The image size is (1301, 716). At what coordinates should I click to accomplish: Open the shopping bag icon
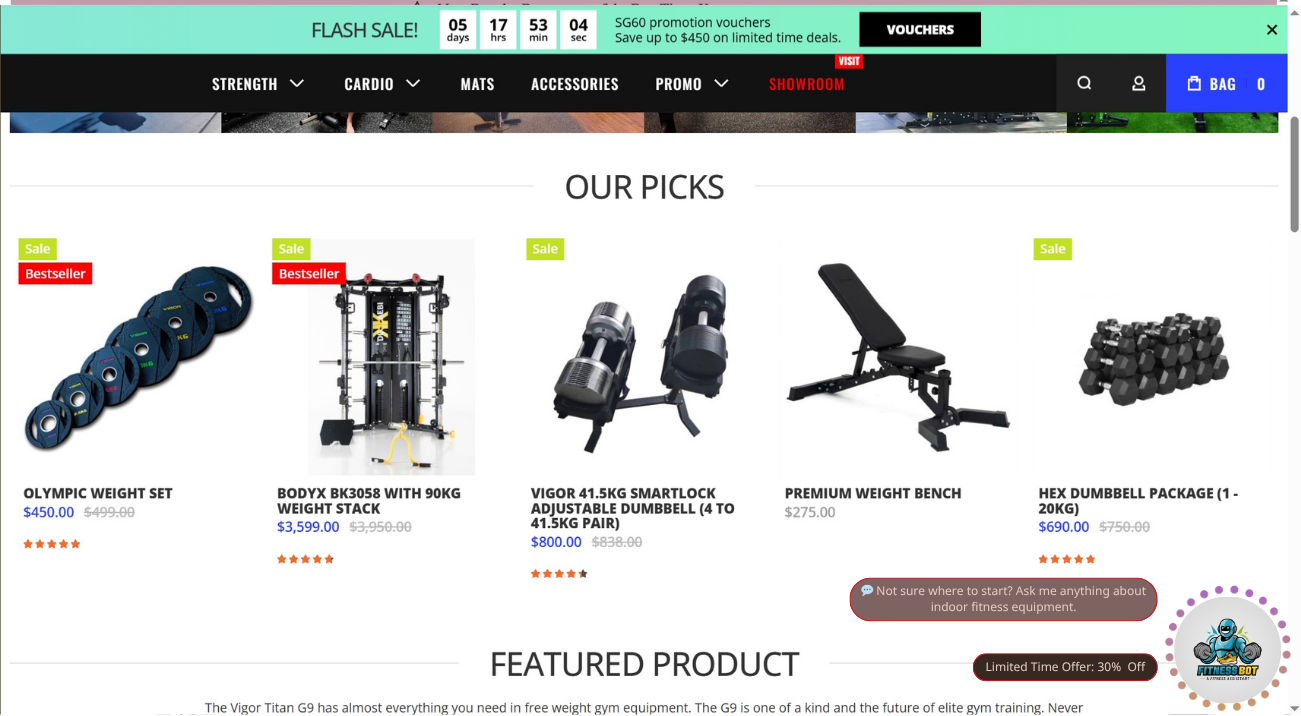1194,83
